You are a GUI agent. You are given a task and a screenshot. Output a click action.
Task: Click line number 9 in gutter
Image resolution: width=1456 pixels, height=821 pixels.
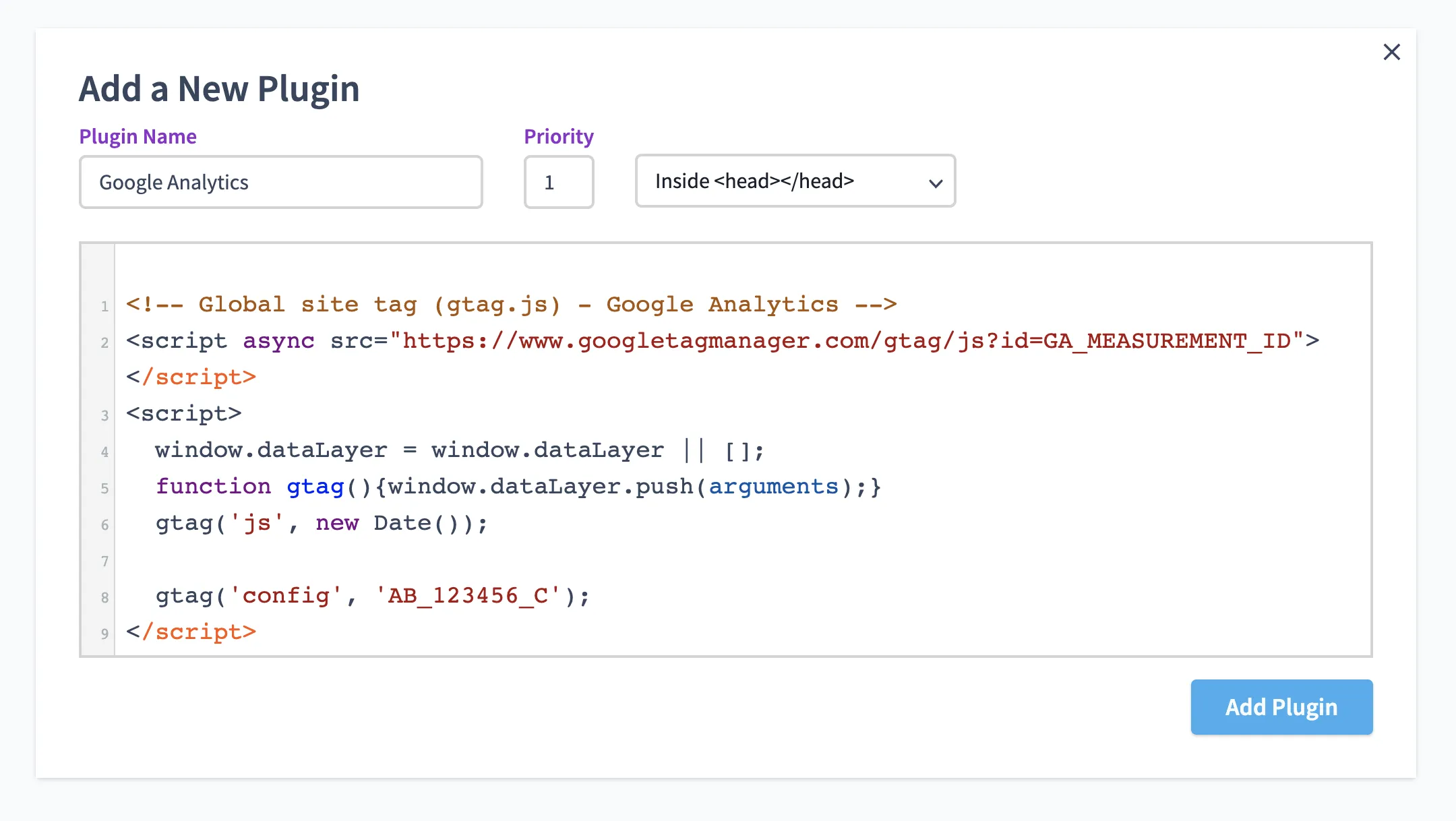(104, 634)
